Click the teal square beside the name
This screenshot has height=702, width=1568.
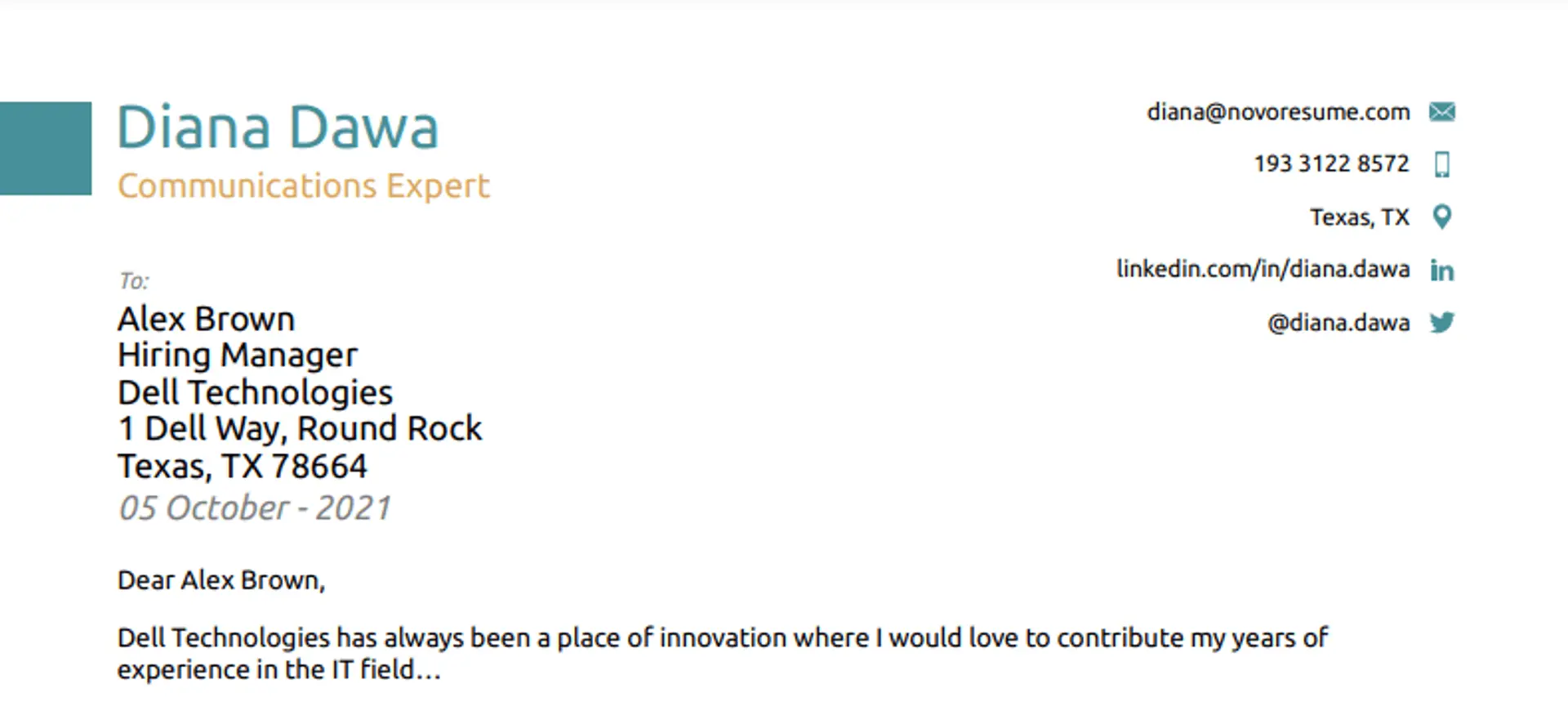point(46,148)
